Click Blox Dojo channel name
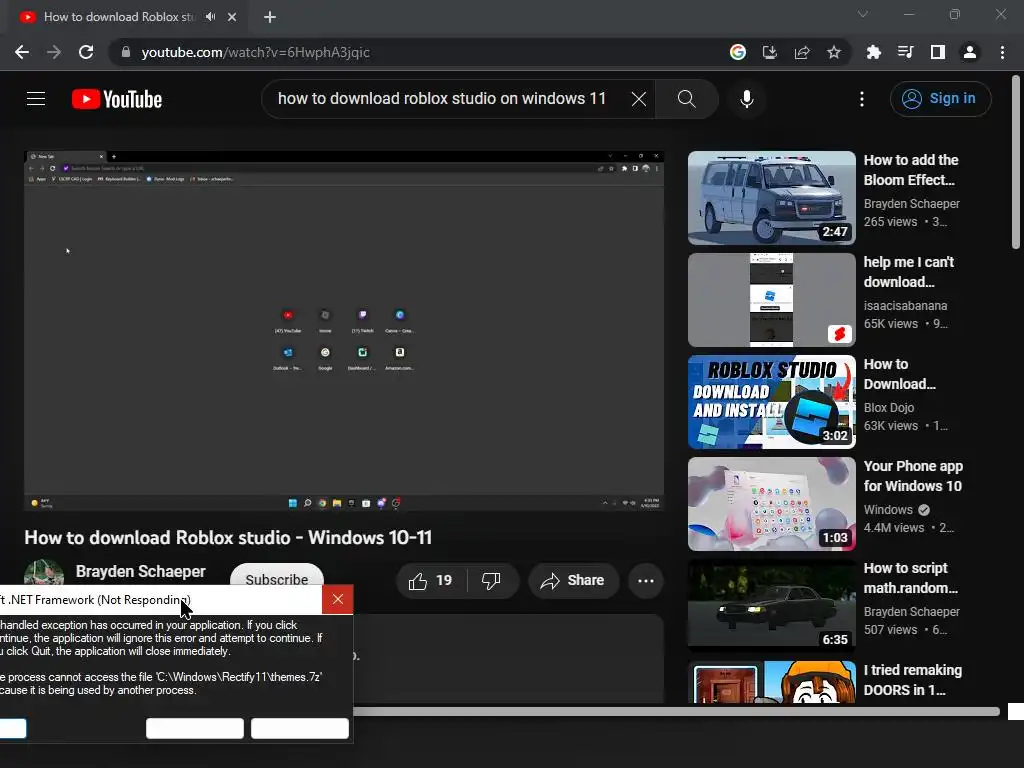The image size is (1024, 768). [x=889, y=408]
